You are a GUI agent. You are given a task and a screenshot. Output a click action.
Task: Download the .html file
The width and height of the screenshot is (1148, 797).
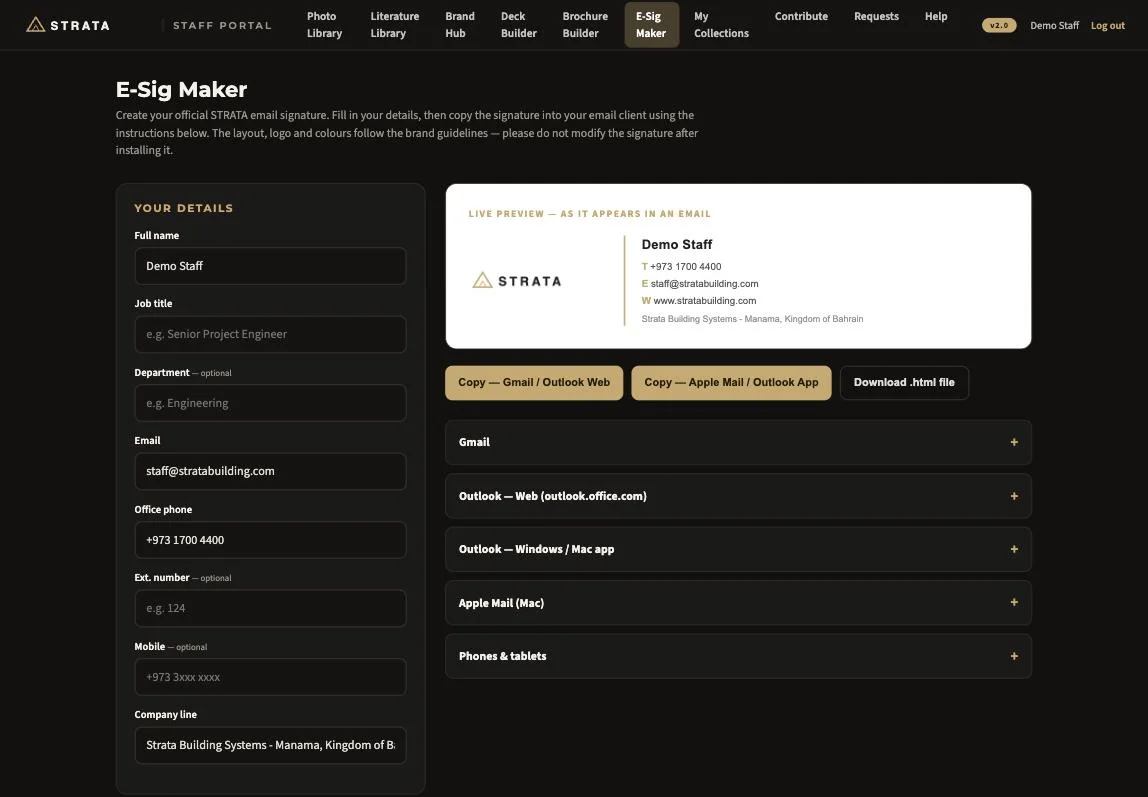point(904,383)
